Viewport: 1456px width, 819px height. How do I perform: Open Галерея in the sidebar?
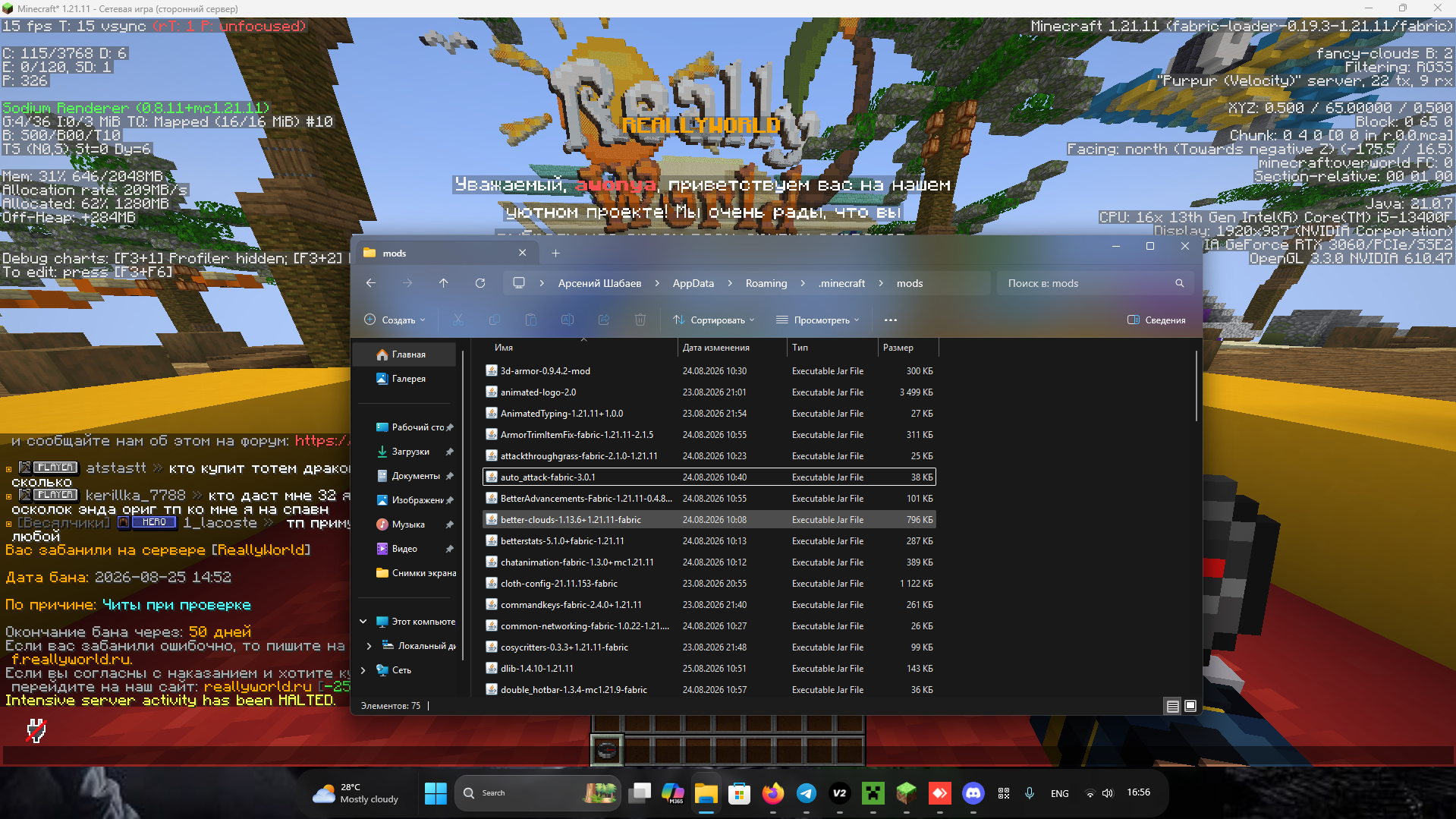click(x=406, y=379)
